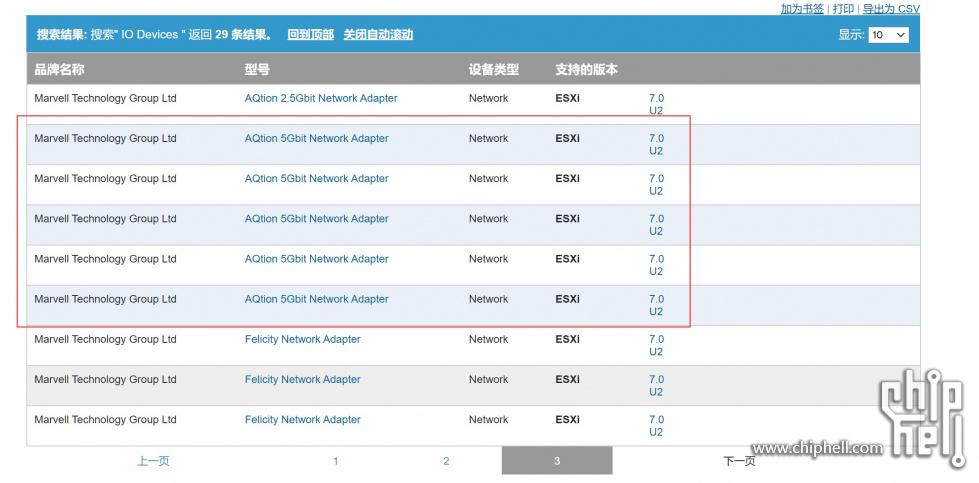Toggle 关闭自动滚动 auto-scroll option
Image resolution: width=979 pixels, height=483 pixels.
pos(378,35)
